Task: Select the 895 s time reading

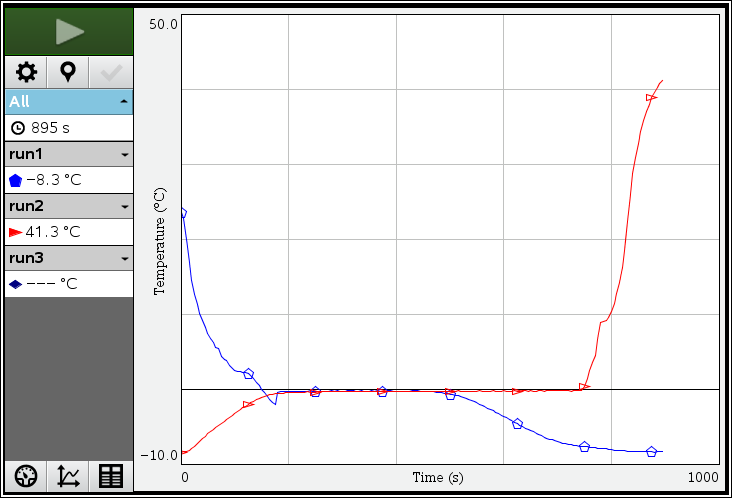Action: point(50,128)
